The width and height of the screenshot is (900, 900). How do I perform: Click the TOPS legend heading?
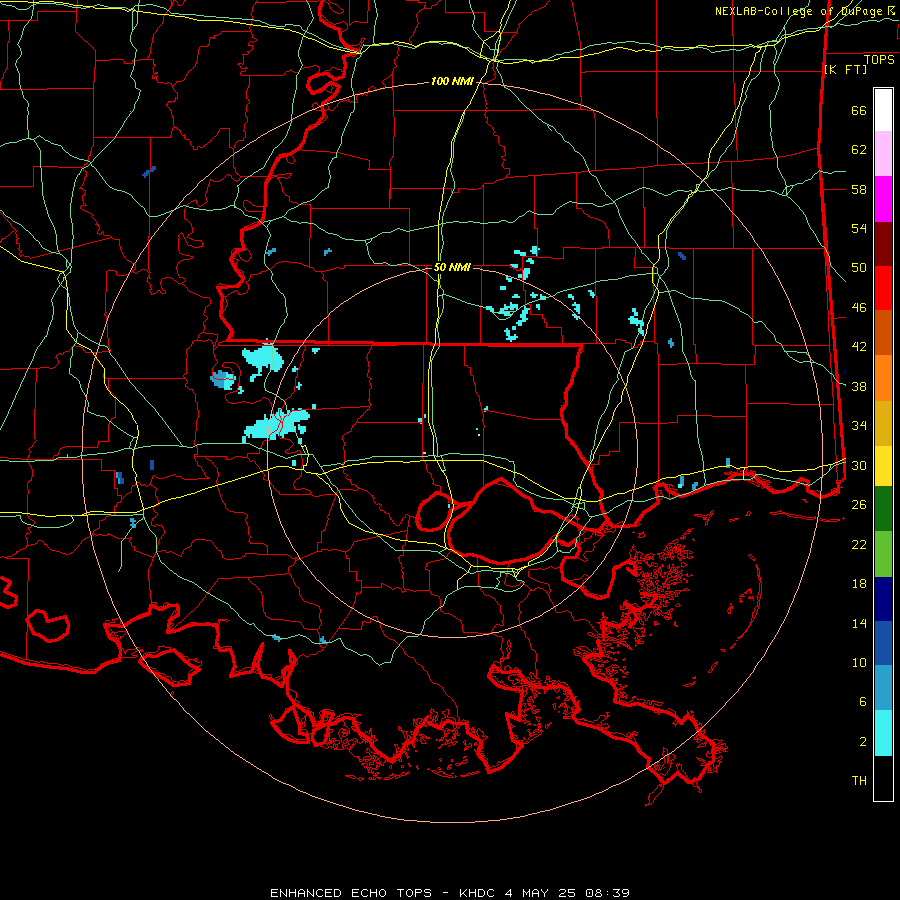pos(879,60)
